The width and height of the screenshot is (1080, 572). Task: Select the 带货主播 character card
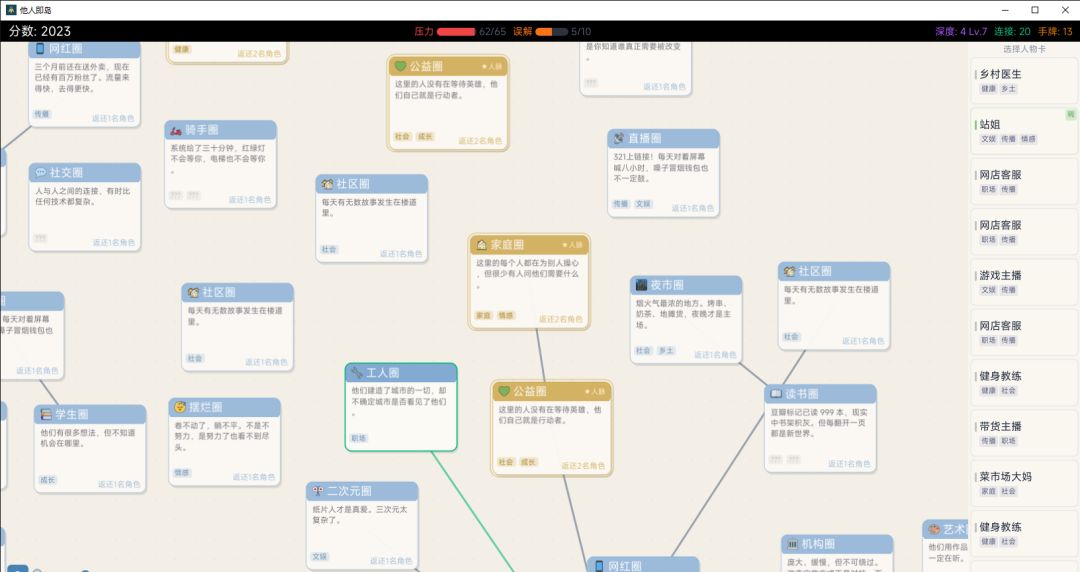click(x=1024, y=433)
